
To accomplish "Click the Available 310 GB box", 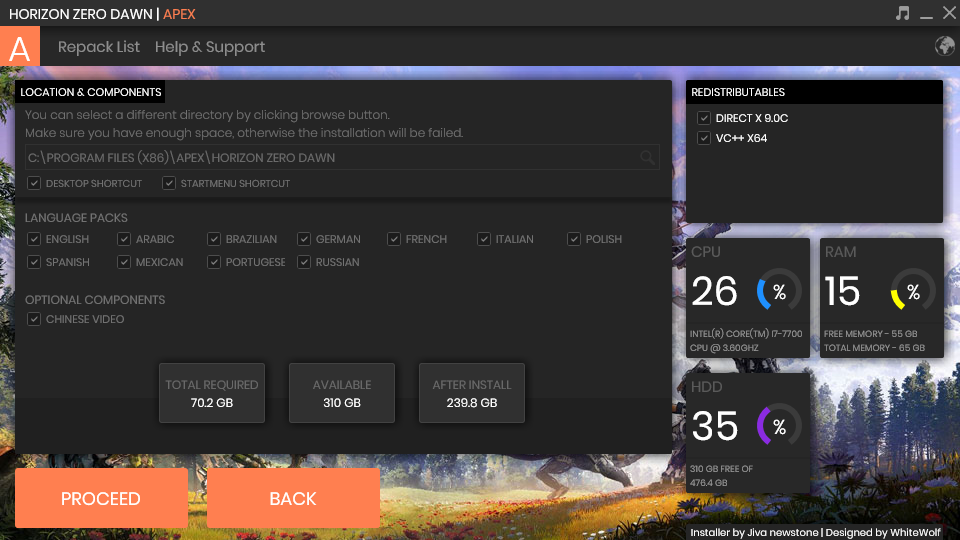I will coord(342,393).
